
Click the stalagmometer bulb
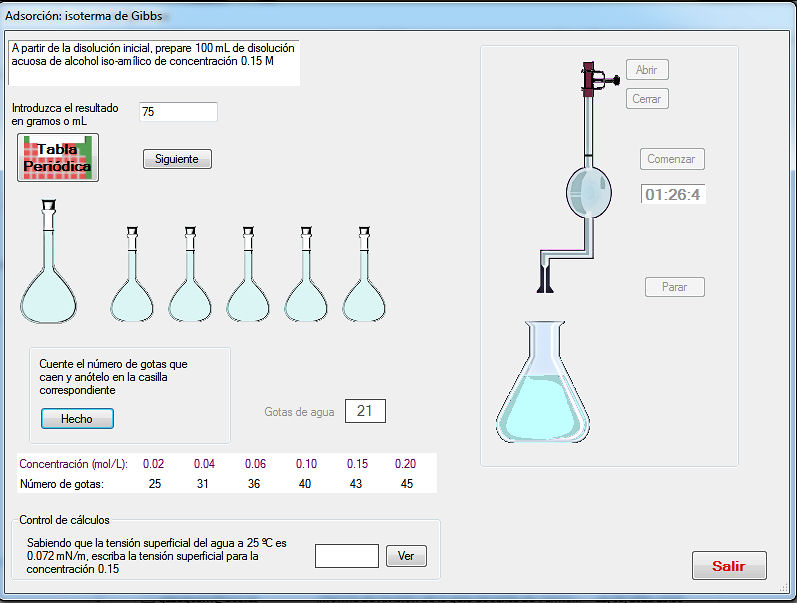(x=588, y=192)
